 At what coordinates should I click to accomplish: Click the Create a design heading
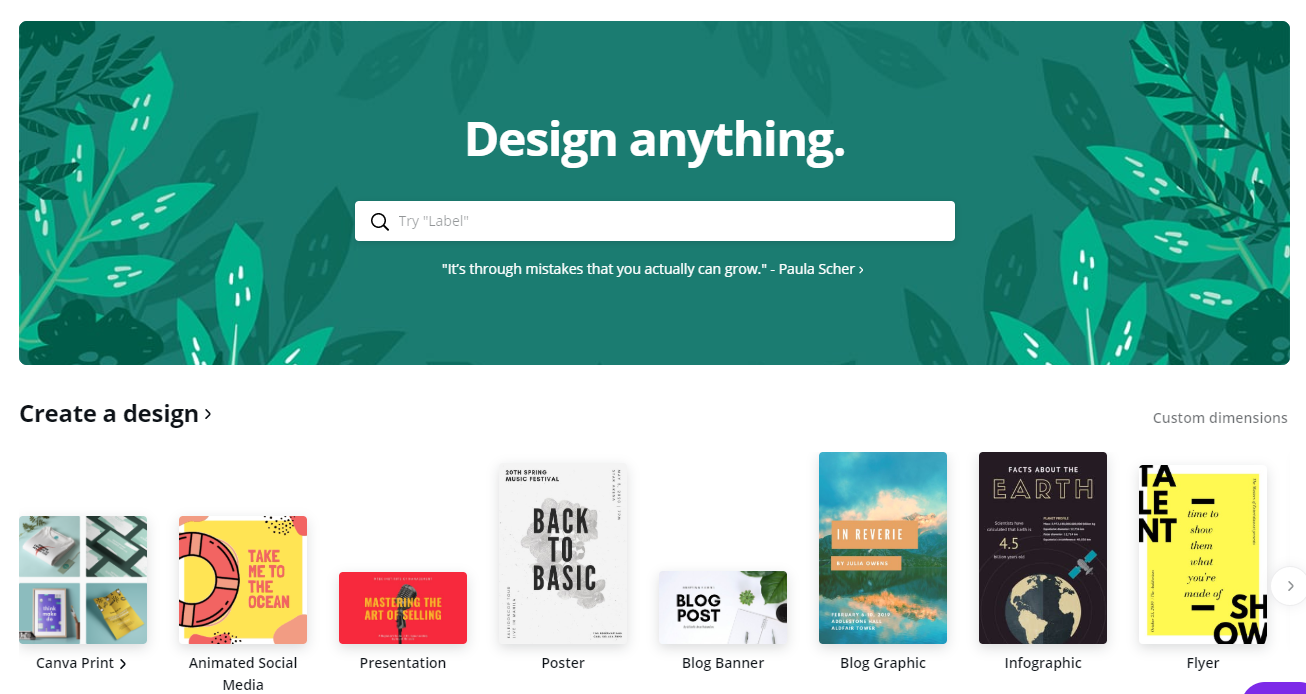[x=109, y=414]
